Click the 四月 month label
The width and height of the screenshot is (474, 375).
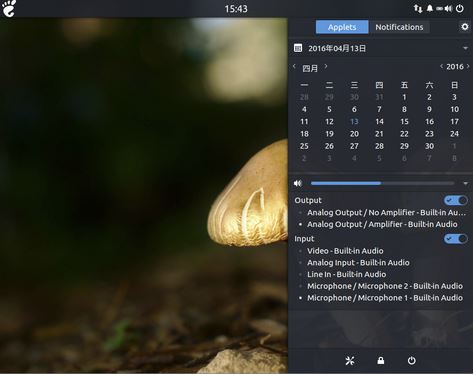(310, 68)
